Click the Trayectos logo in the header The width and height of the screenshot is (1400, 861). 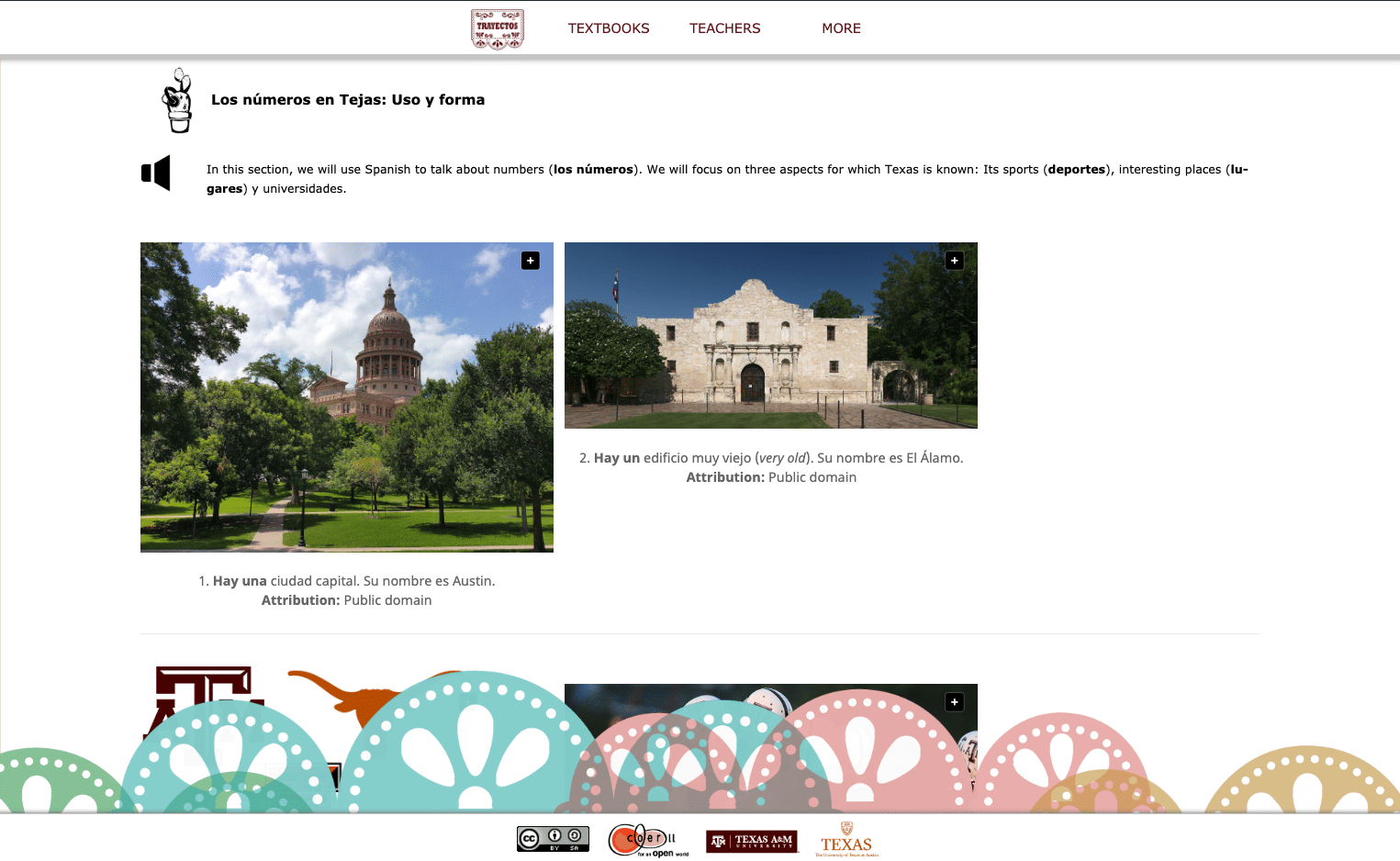click(498, 28)
